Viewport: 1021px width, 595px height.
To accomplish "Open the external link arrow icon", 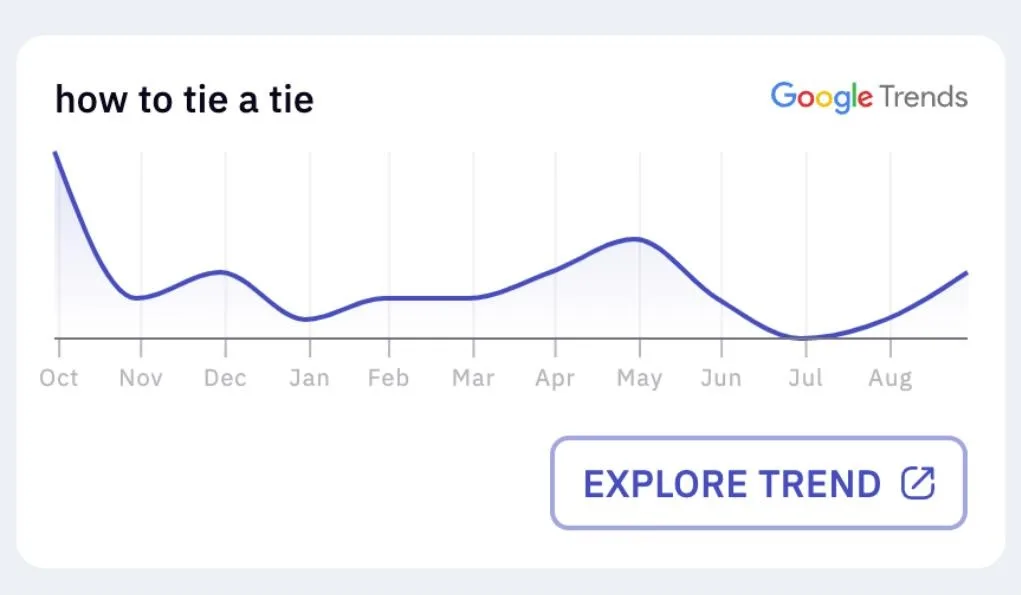I will pos(918,483).
